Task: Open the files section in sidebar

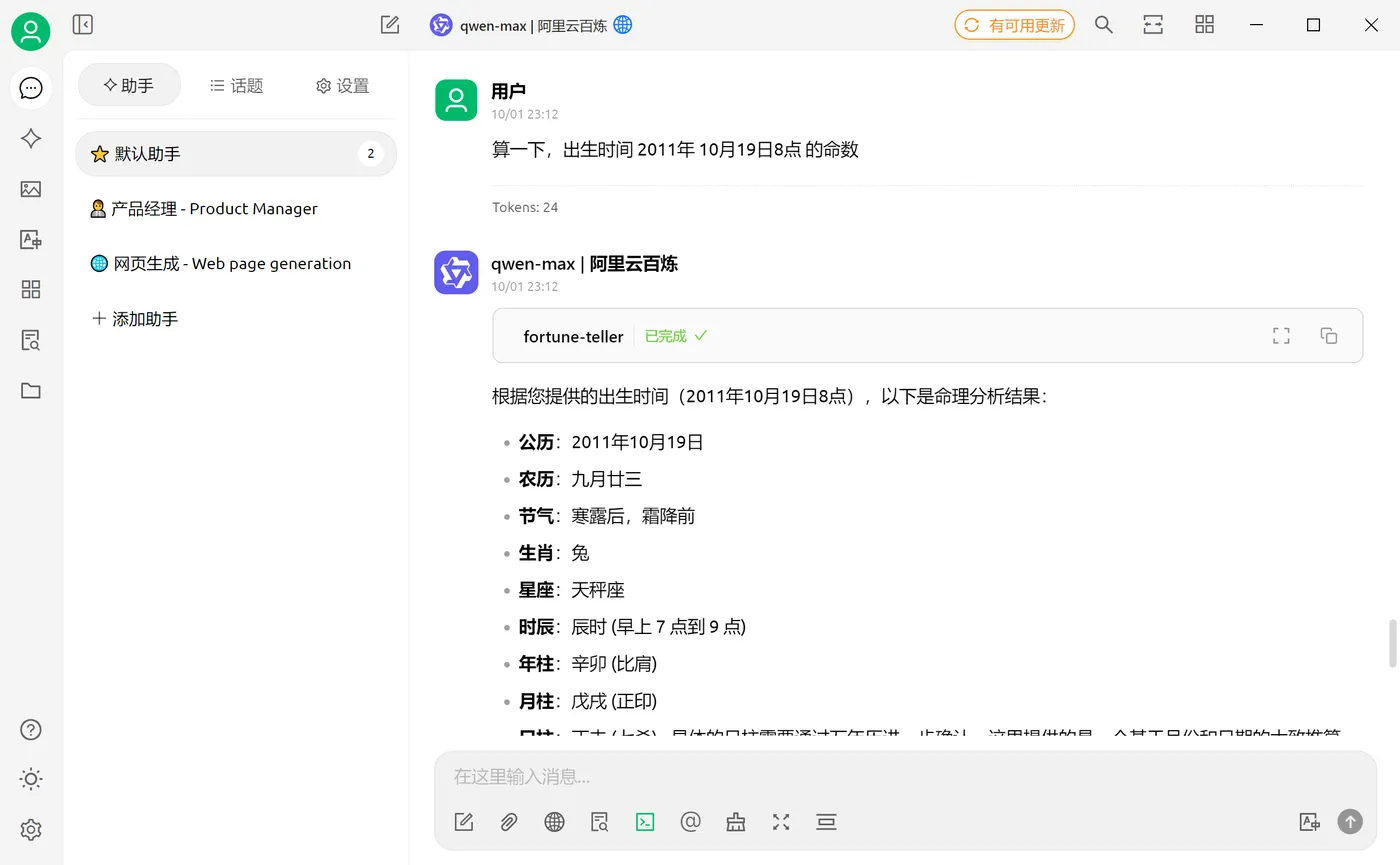Action: point(30,390)
